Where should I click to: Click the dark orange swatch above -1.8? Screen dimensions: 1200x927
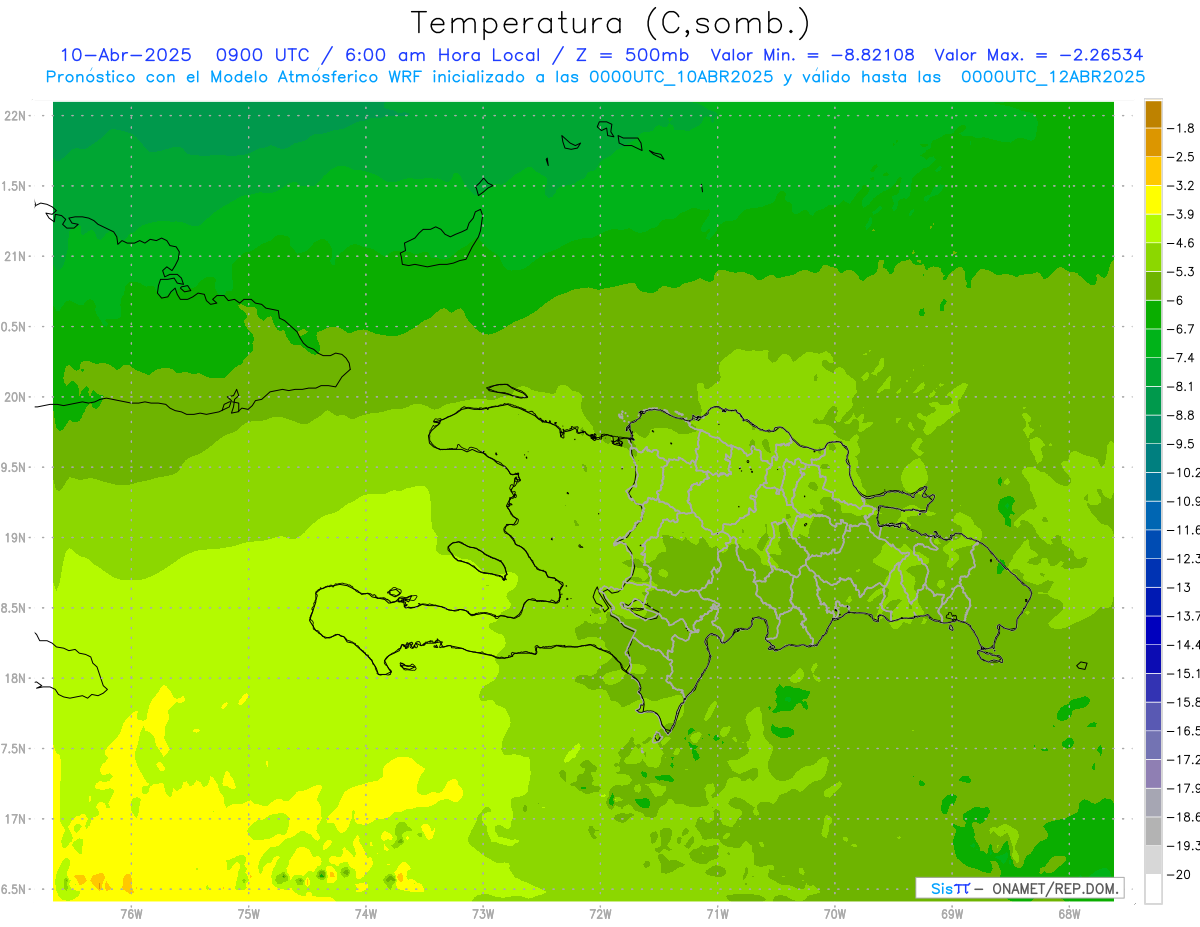click(1154, 114)
